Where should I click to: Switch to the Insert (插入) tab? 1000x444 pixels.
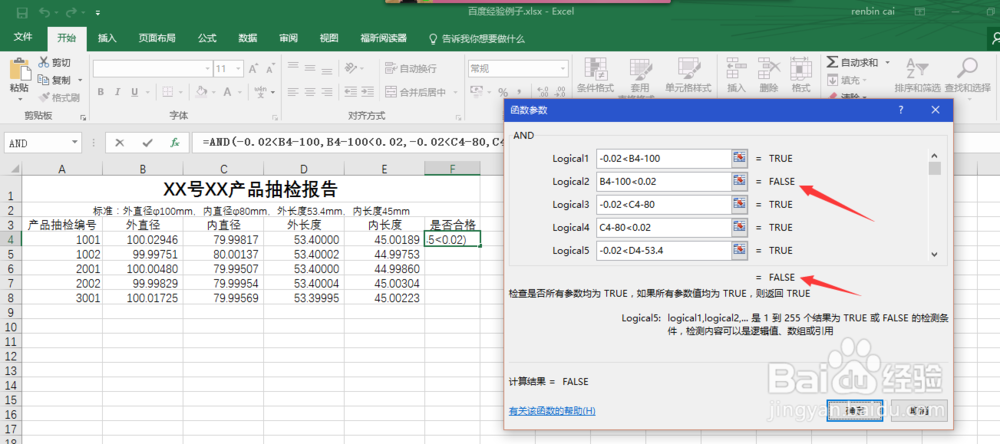(x=107, y=38)
